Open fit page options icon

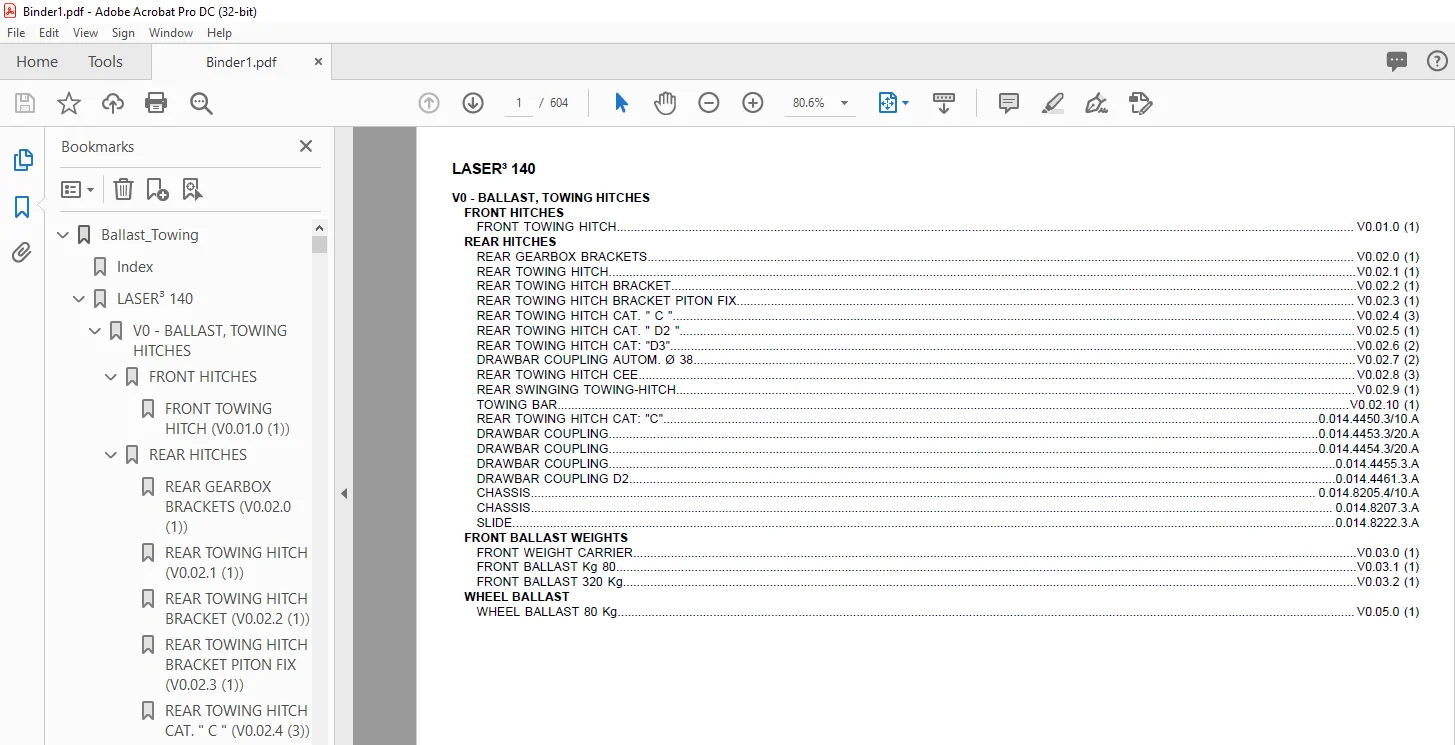[x=893, y=103]
